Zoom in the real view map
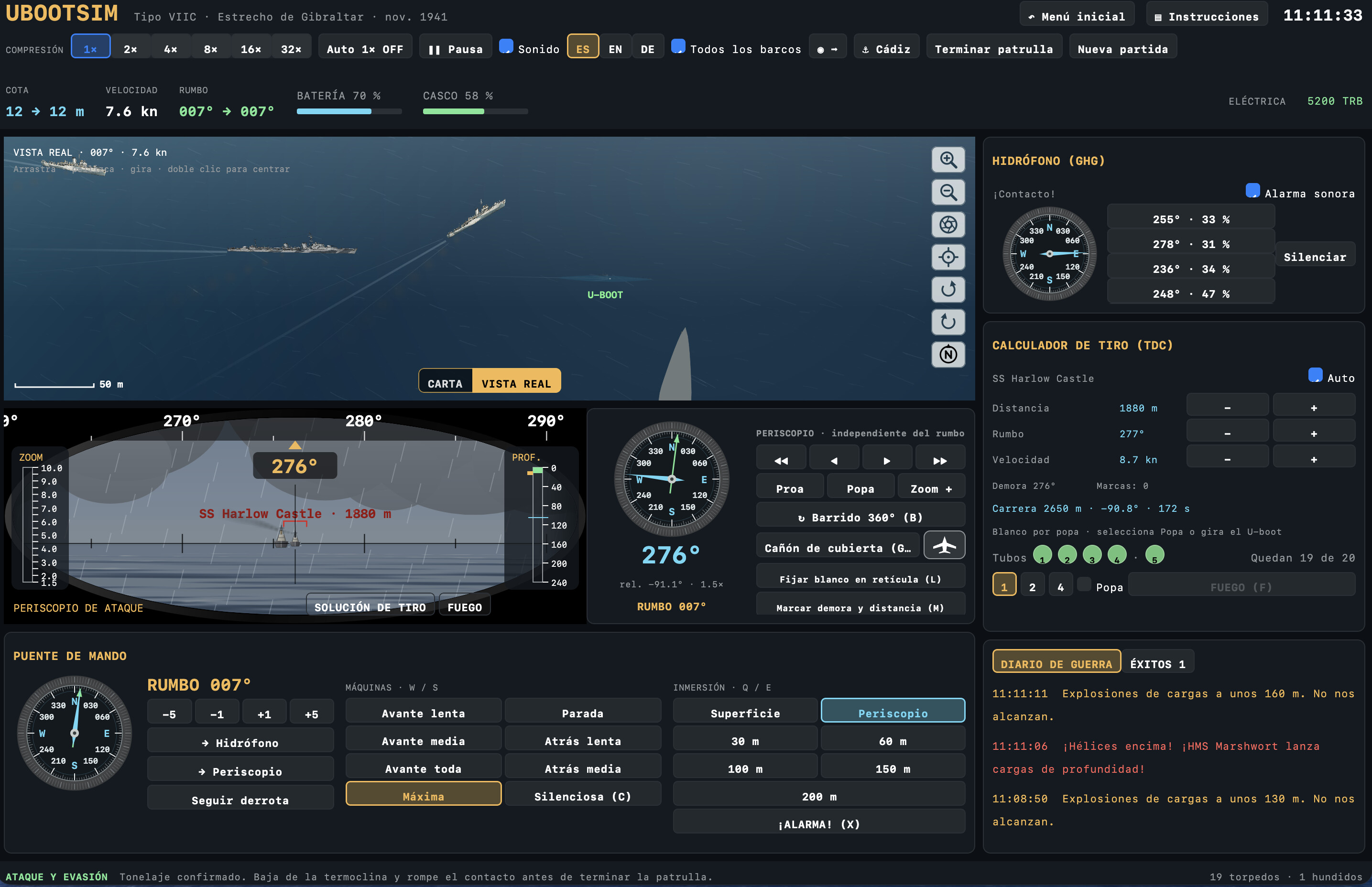1372x887 pixels. pyautogui.click(x=947, y=160)
